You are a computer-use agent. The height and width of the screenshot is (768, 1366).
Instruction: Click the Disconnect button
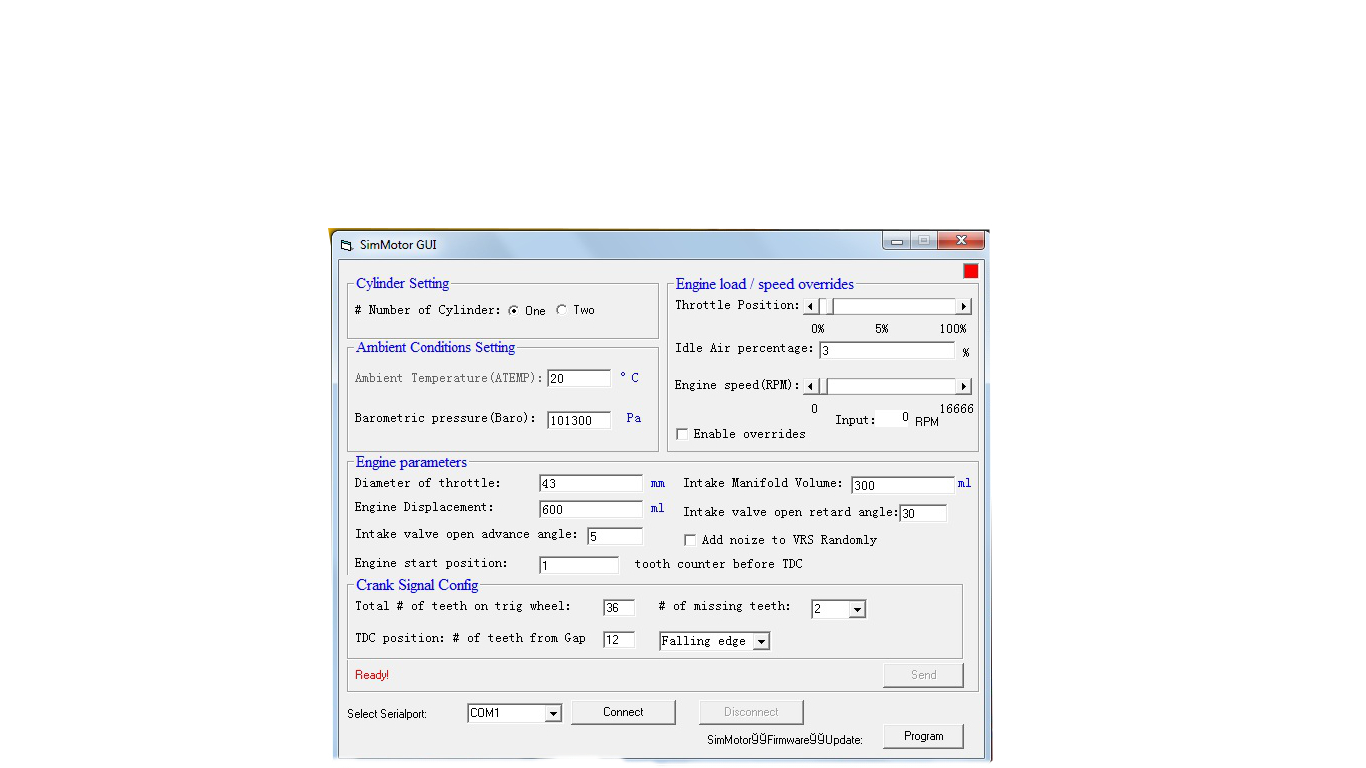pos(751,712)
